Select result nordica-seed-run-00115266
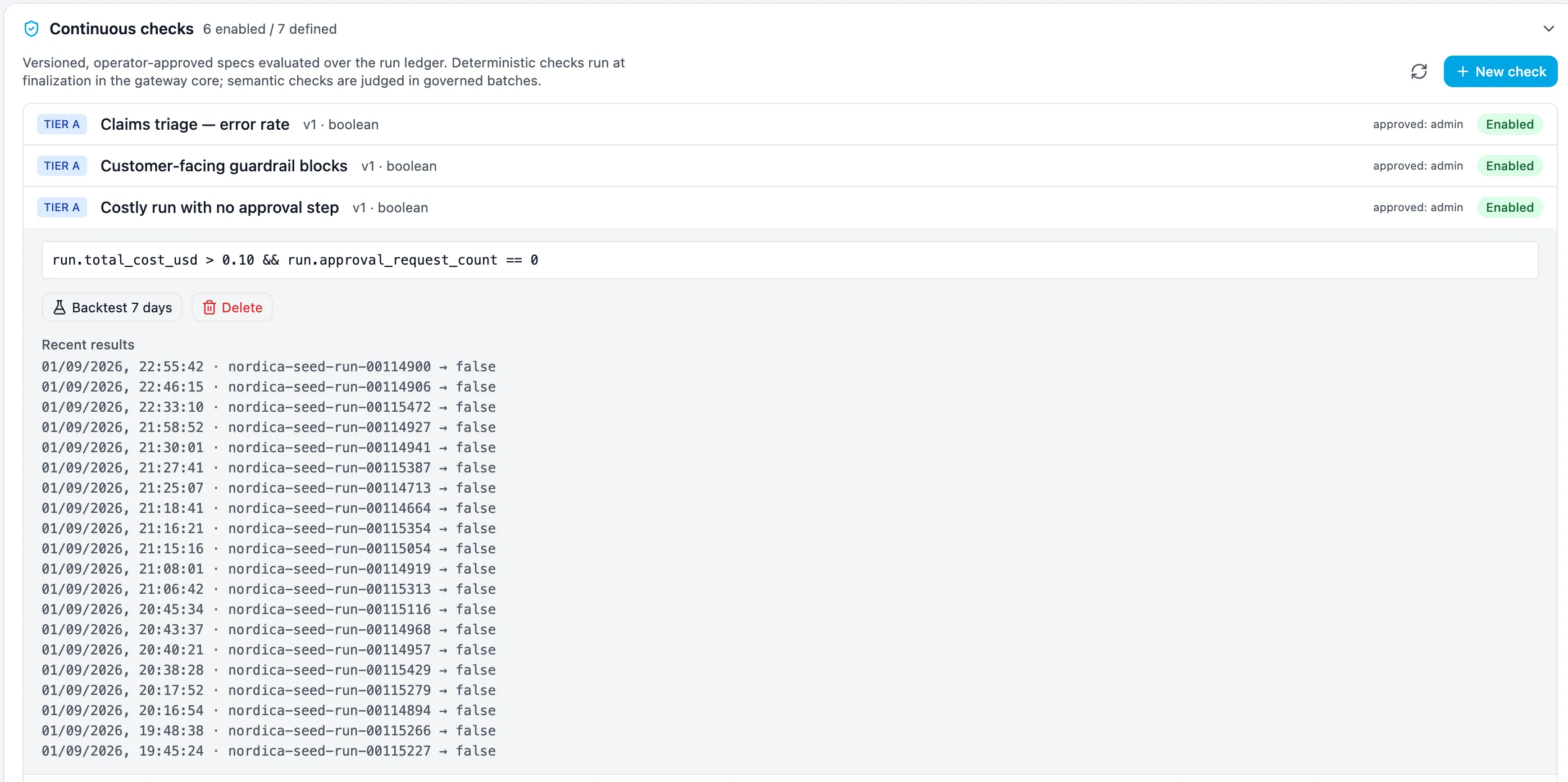The width and height of the screenshot is (1568, 782). [x=268, y=731]
